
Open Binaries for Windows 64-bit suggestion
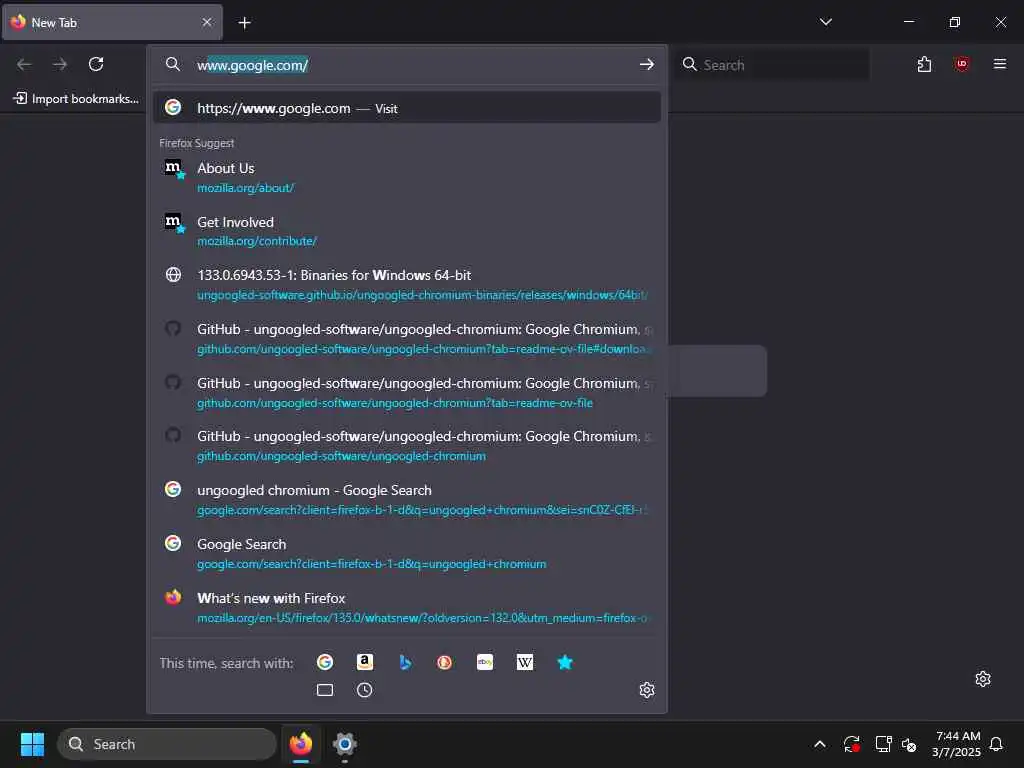click(x=407, y=285)
